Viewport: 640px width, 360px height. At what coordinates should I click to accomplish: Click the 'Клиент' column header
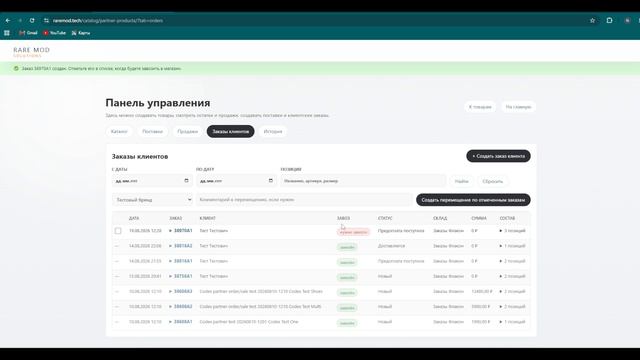click(207, 218)
